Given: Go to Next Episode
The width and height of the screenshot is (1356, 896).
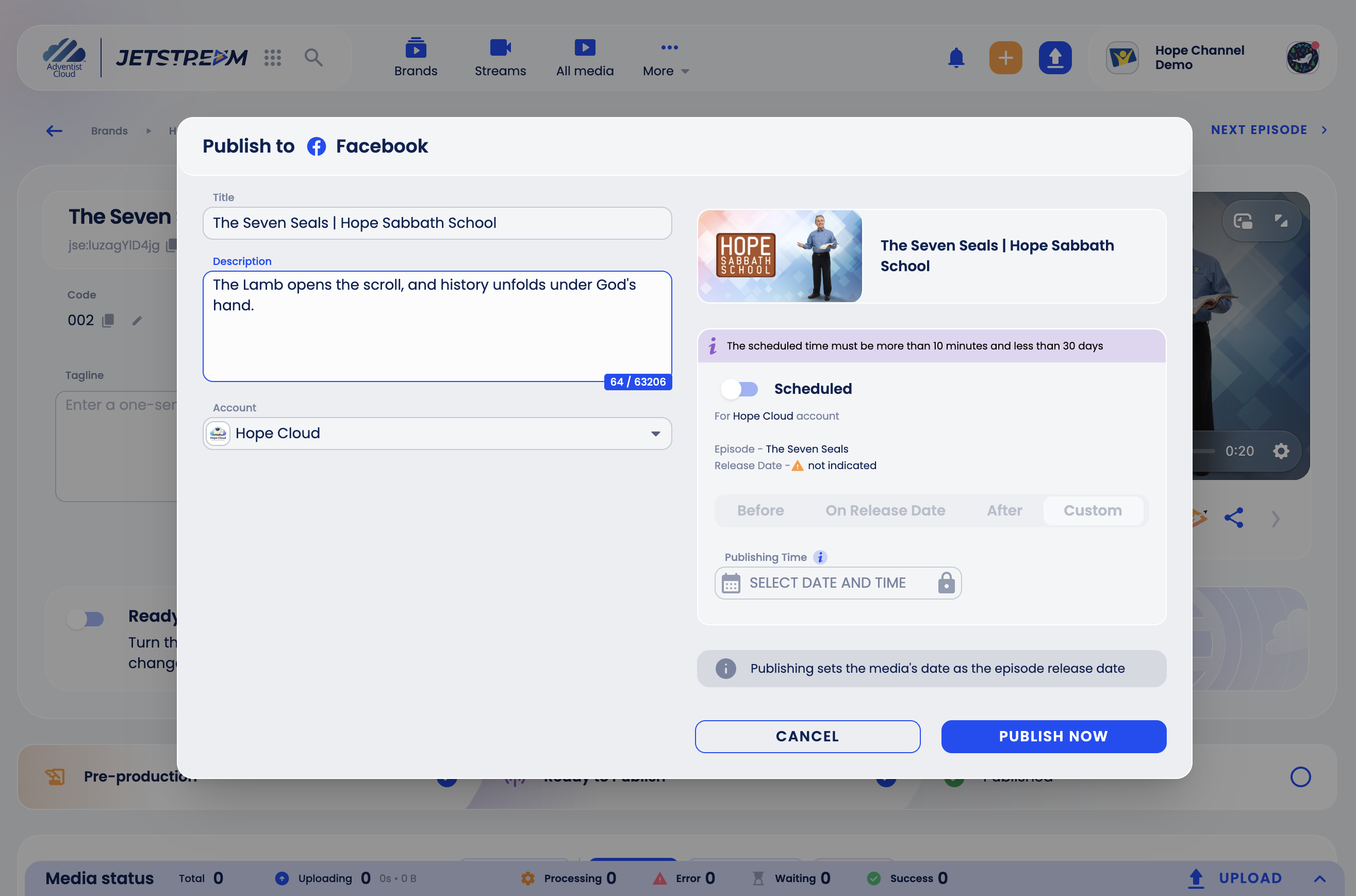Looking at the screenshot, I should [x=1268, y=130].
